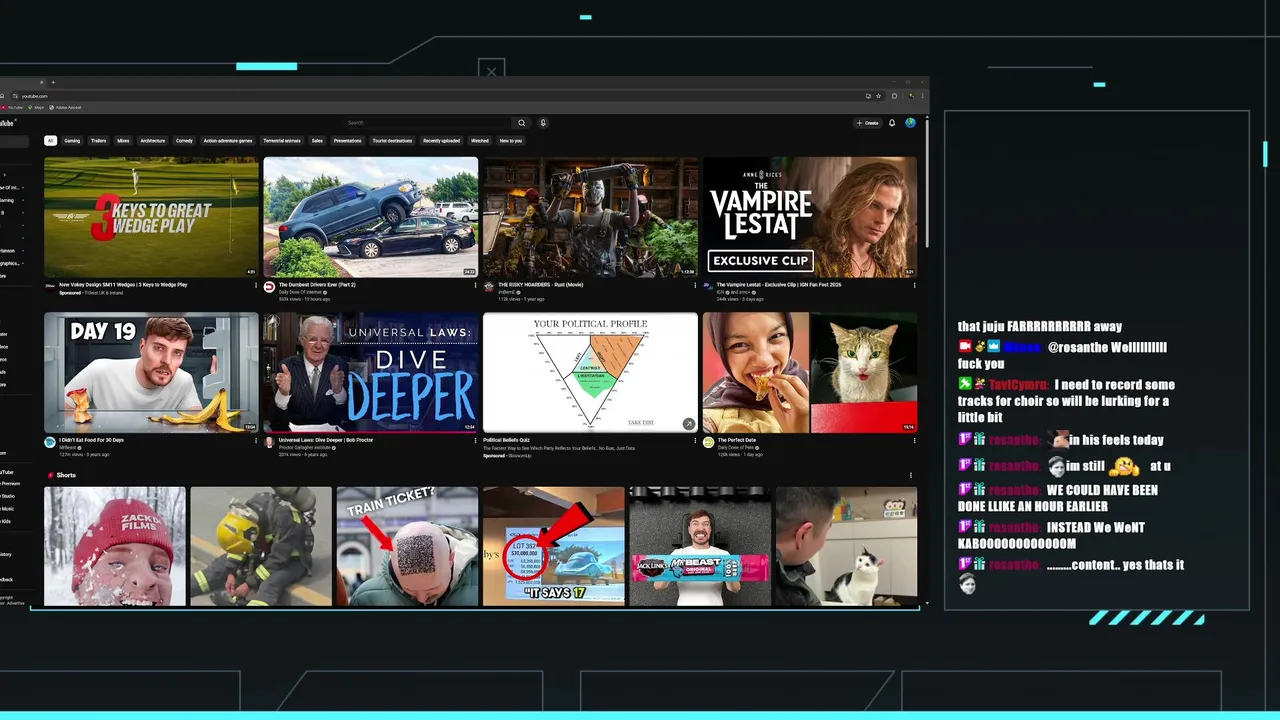Viewport: 1280px width, 720px height.
Task: Click the video title 'The Perfect Date'
Action: 737,440
